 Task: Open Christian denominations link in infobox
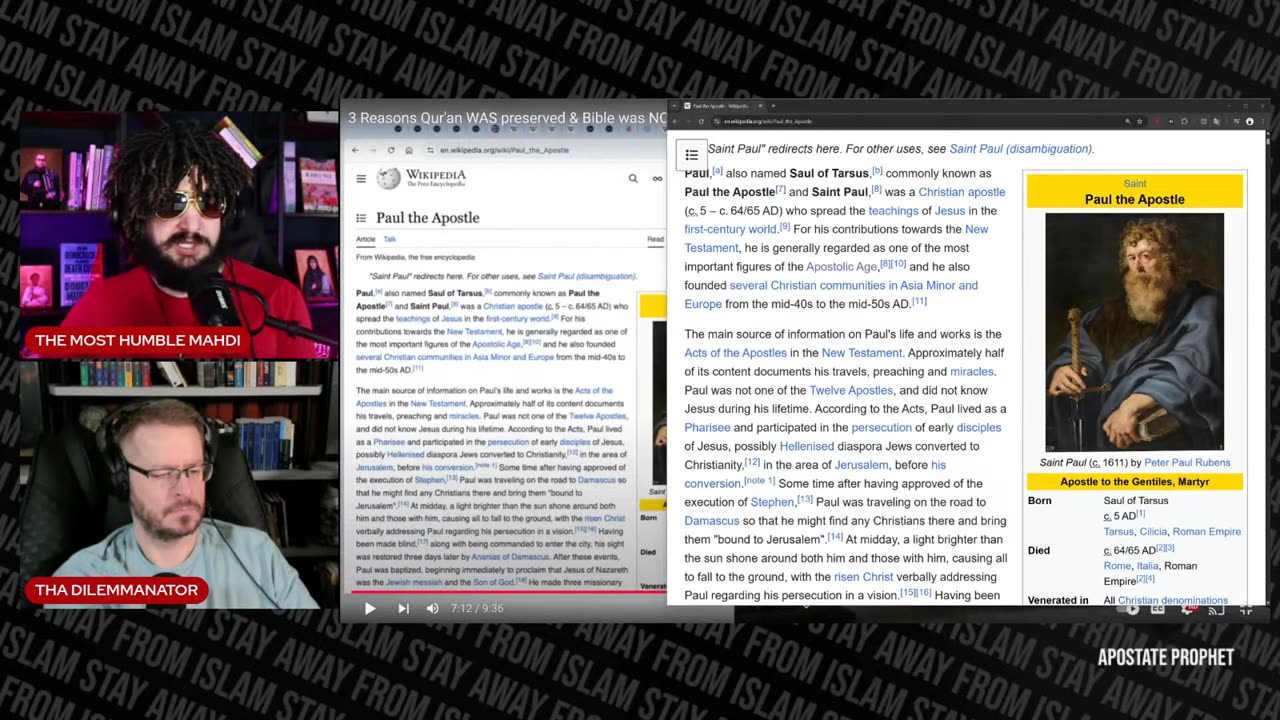coord(1173,601)
